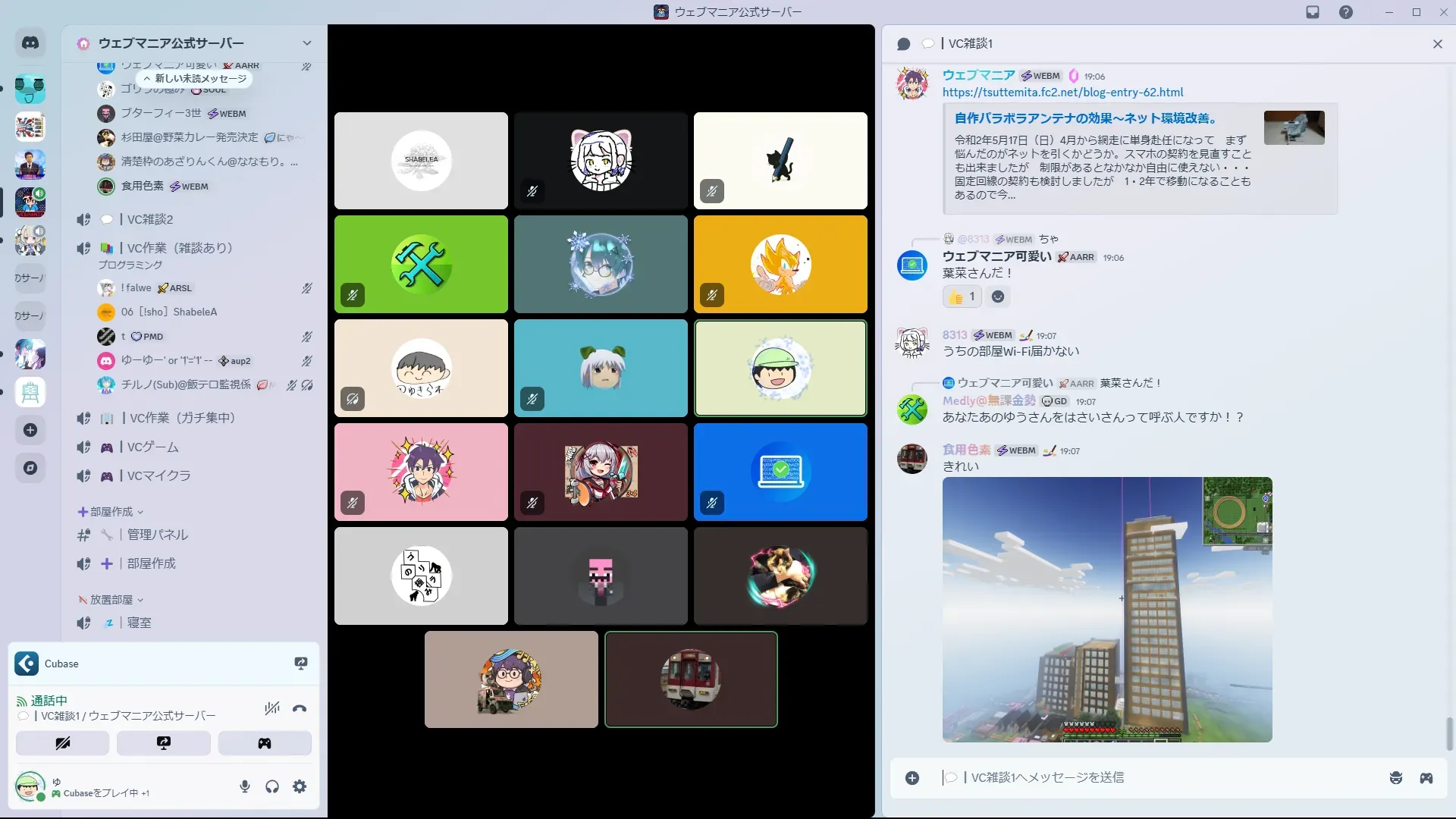This screenshot has width=1456, height=819.
Task: Toggle noise suppression icon beside 通話中
Action: 271,708
